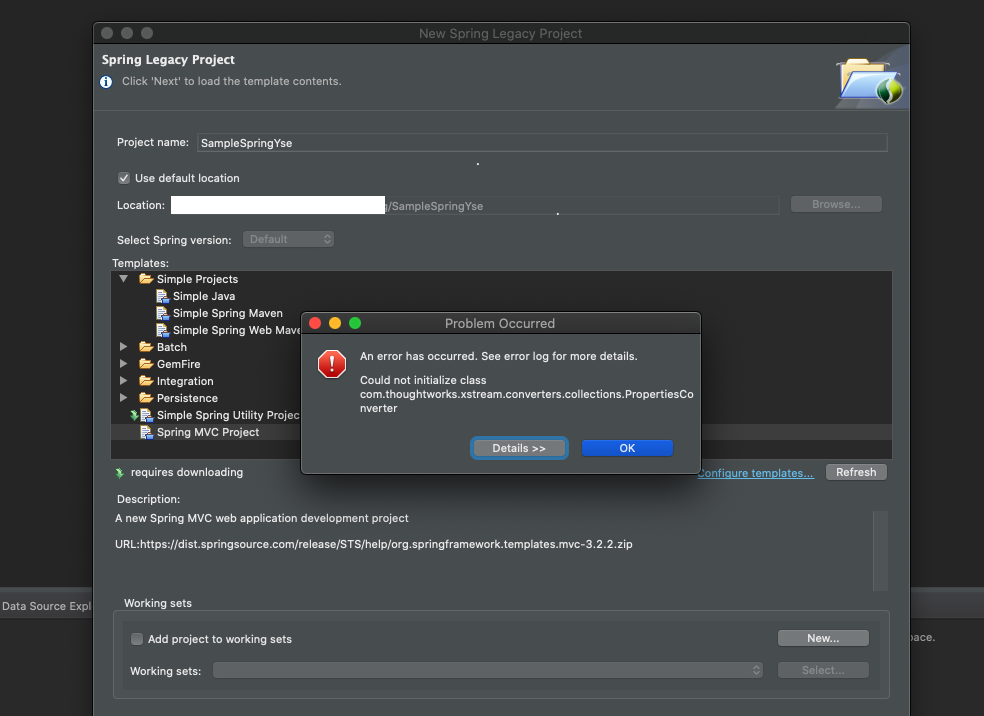Expand the Batch templates folder
This screenshot has width=984, height=716.
124,346
